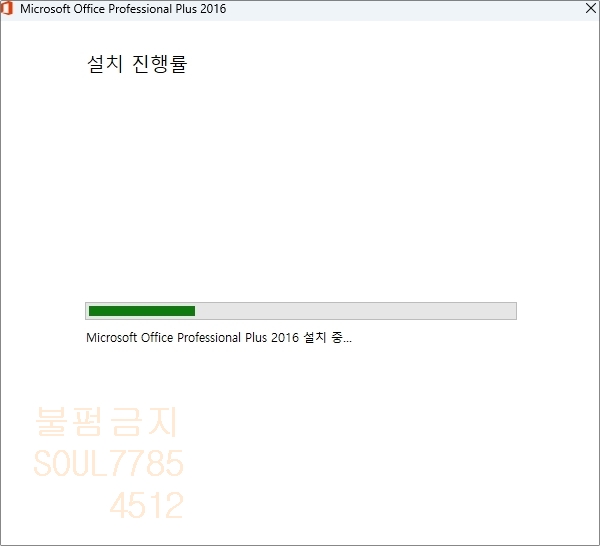Click the '불펌금지' watermark text
Viewport: 600px width, 546px height.
[106, 422]
